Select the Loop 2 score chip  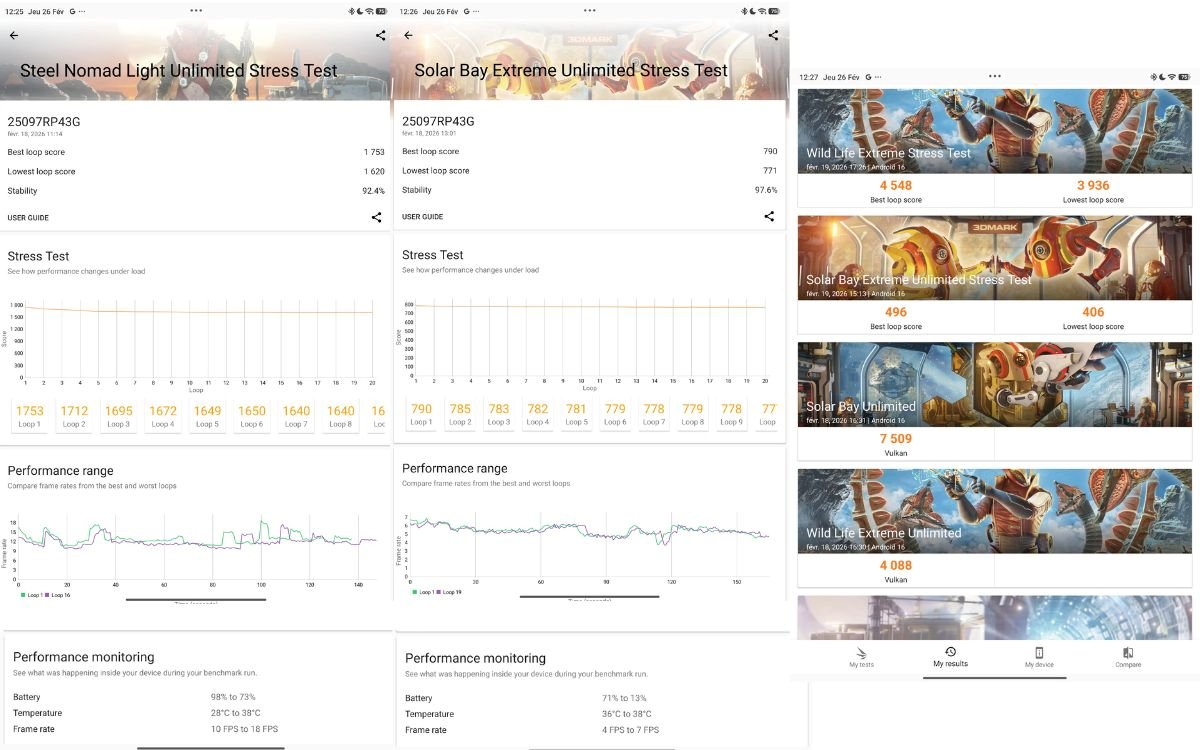(x=74, y=414)
